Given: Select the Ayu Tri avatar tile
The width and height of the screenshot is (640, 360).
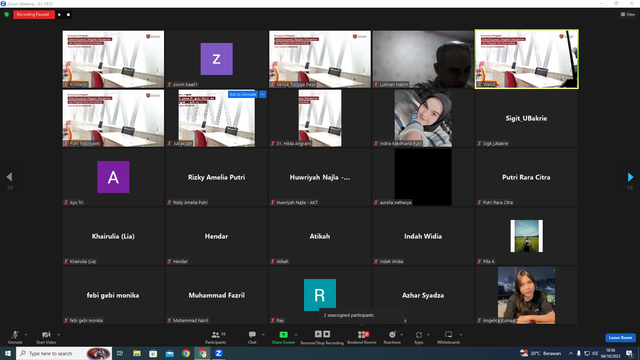Looking at the screenshot, I should (113, 177).
